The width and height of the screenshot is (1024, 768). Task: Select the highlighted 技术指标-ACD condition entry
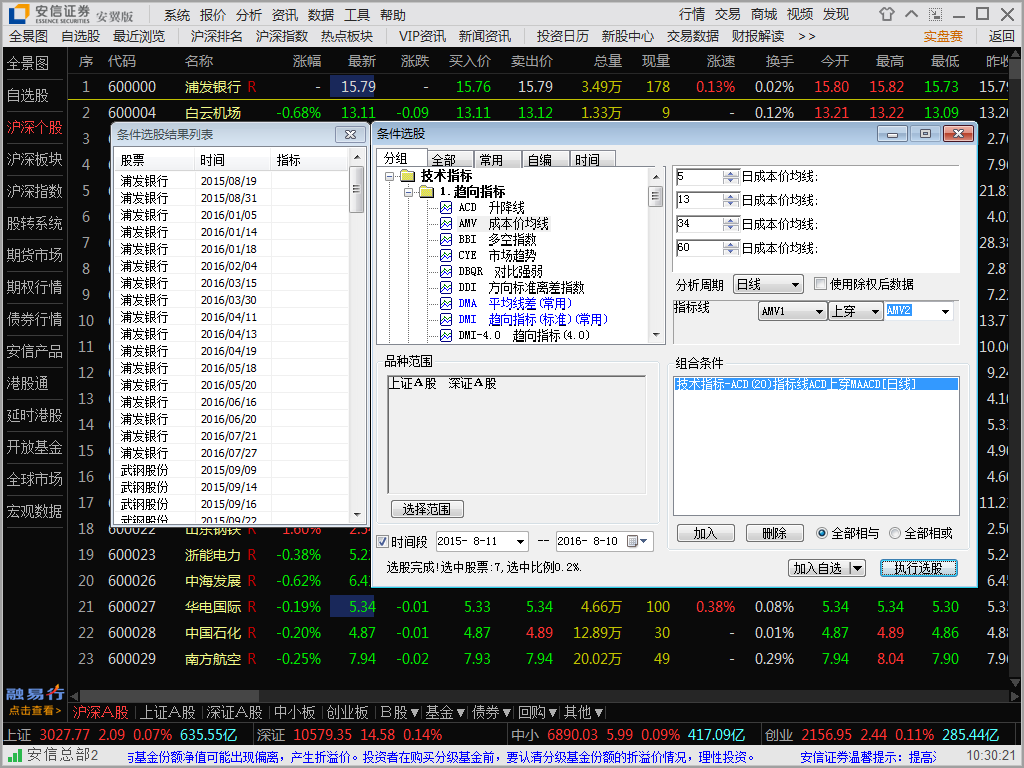click(x=816, y=384)
